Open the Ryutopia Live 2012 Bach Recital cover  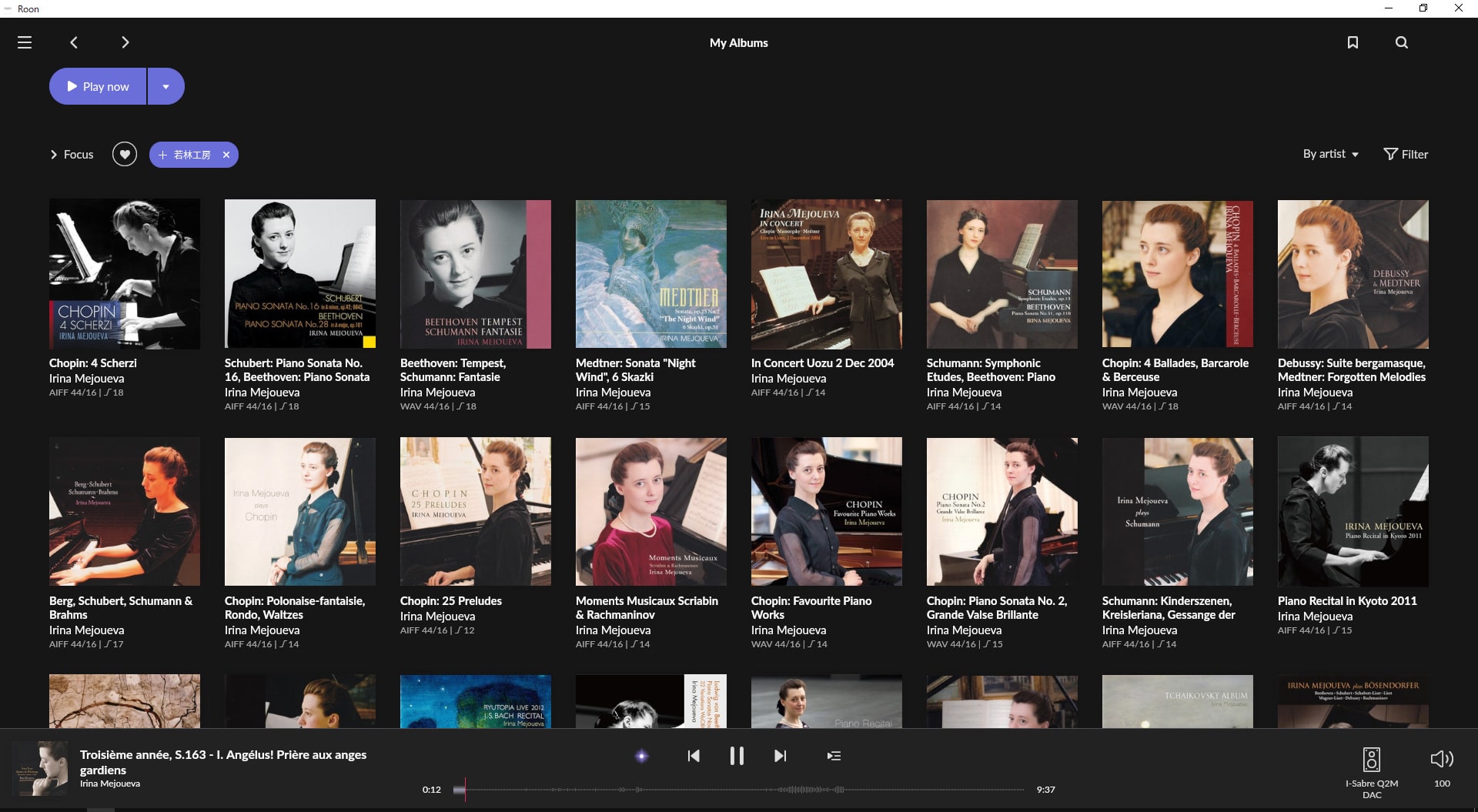(x=476, y=701)
